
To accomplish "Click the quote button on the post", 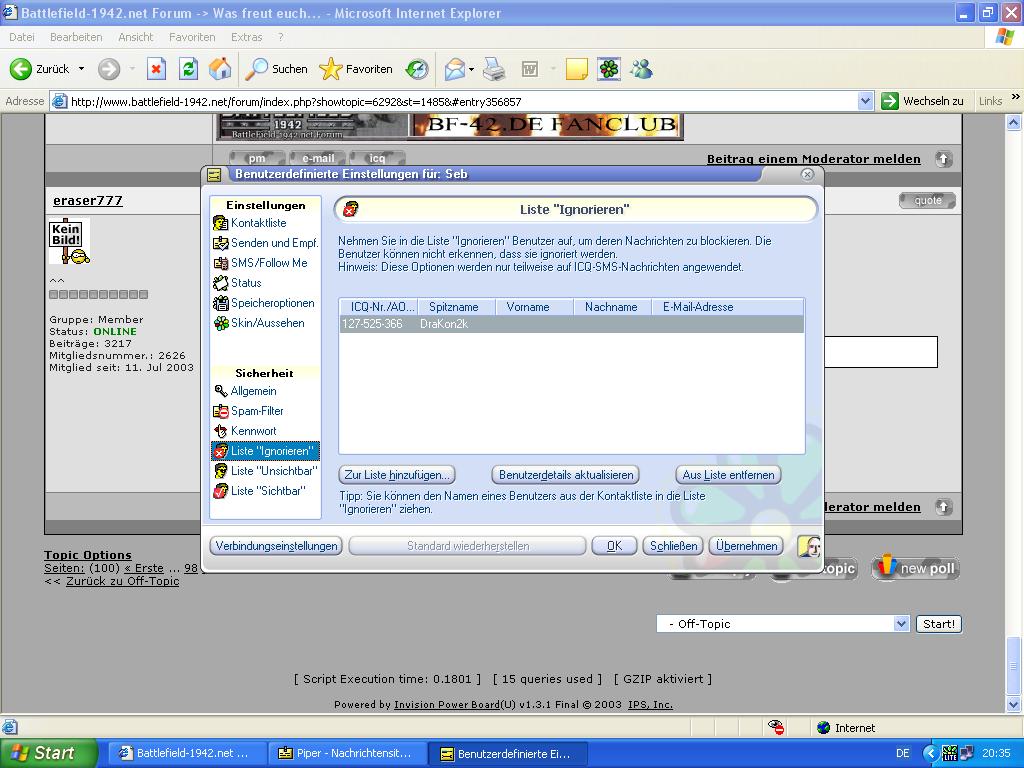I will click(927, 200).
